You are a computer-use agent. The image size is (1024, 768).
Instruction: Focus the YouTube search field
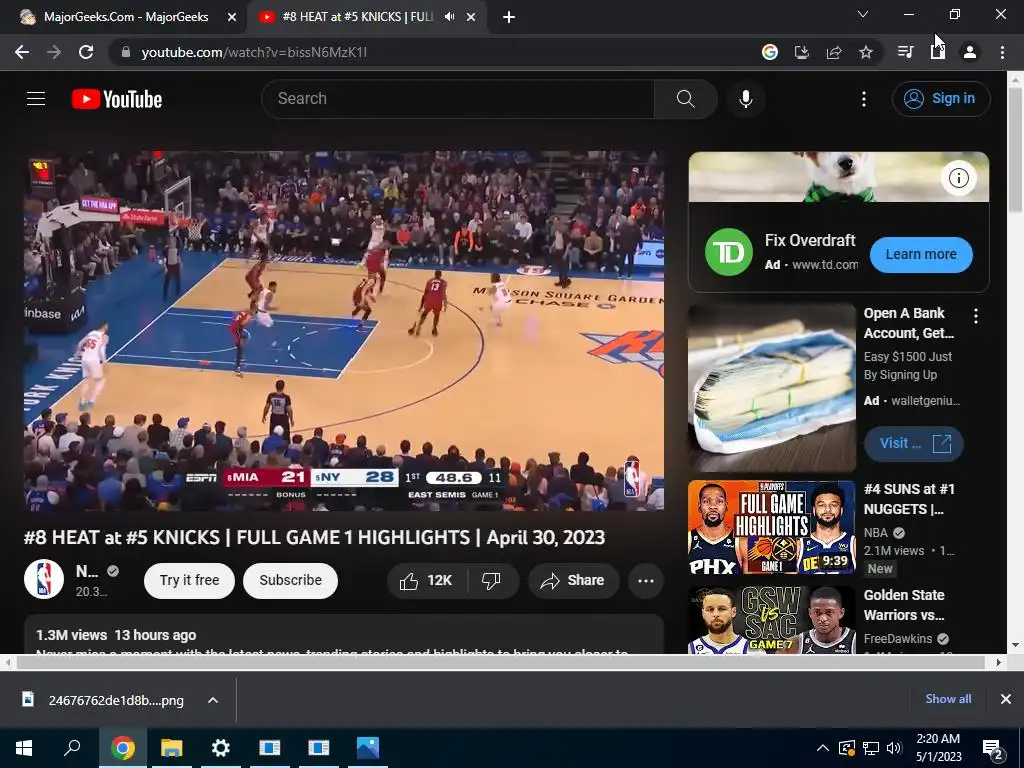coord(458,99)
